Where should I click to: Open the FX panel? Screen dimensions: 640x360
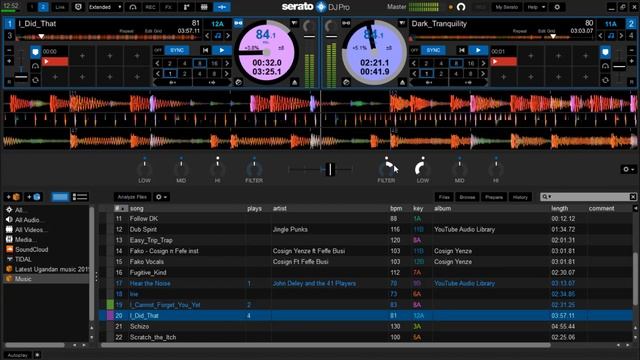click(168, 7)
